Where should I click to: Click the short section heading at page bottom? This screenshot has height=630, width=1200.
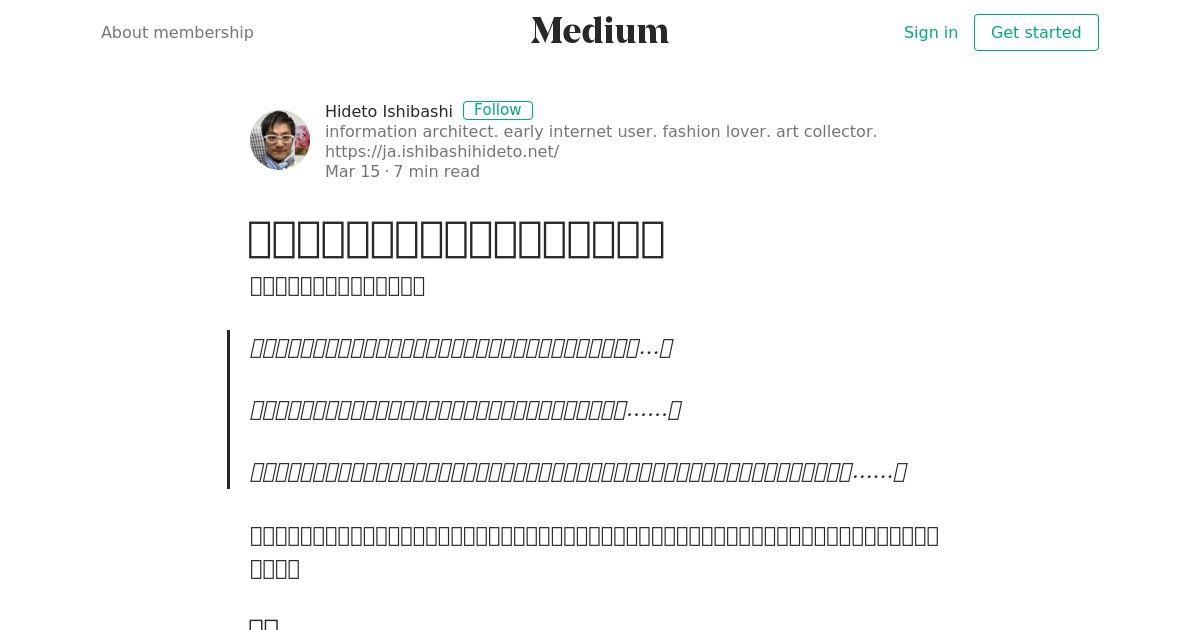(264, 624)
